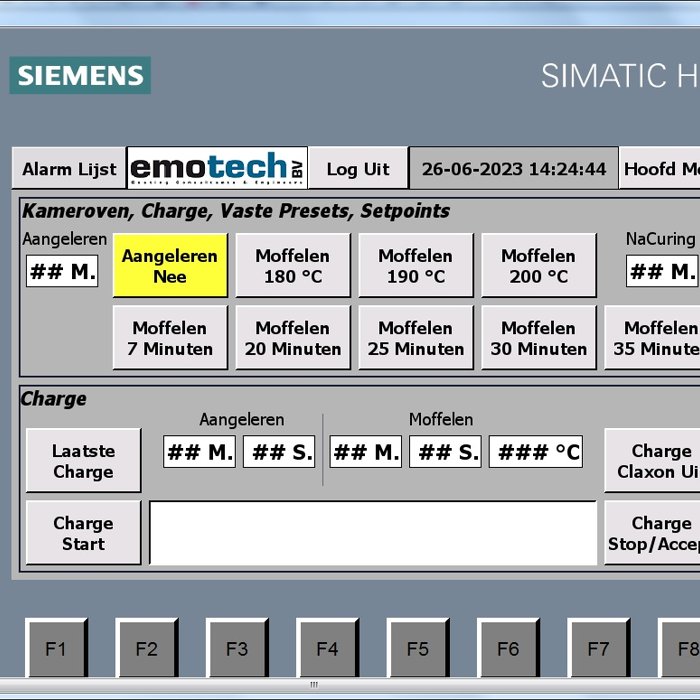Select the Moffelen 180 °C preset

(x=293, y=266)
